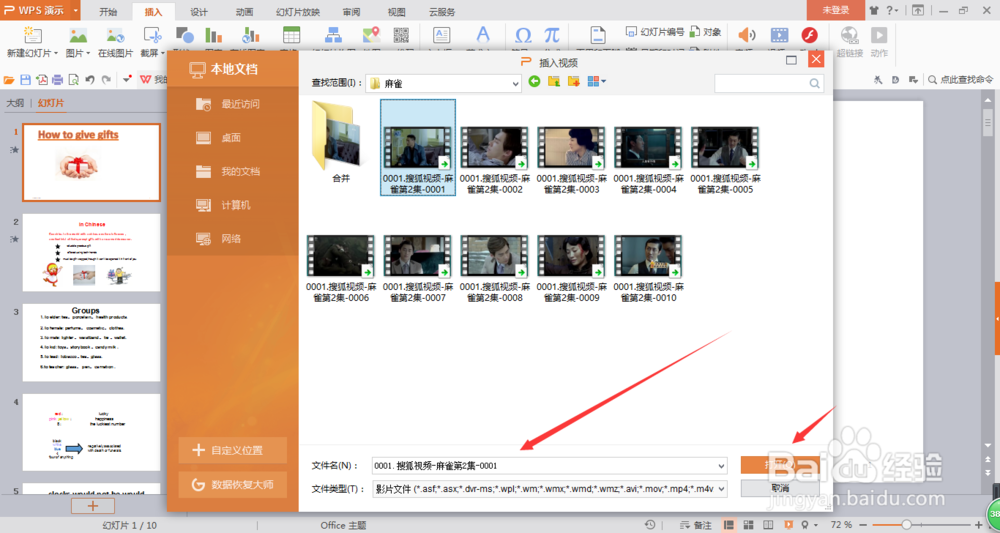Click the Equation pi icon
This screenshot has height=533, width=1000.
552,35
